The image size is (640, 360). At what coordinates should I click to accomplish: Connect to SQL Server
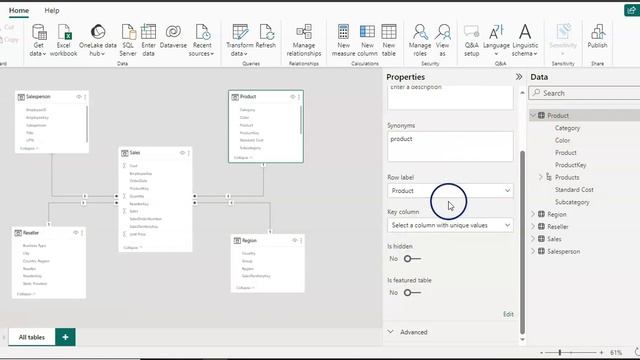[128, 40]
